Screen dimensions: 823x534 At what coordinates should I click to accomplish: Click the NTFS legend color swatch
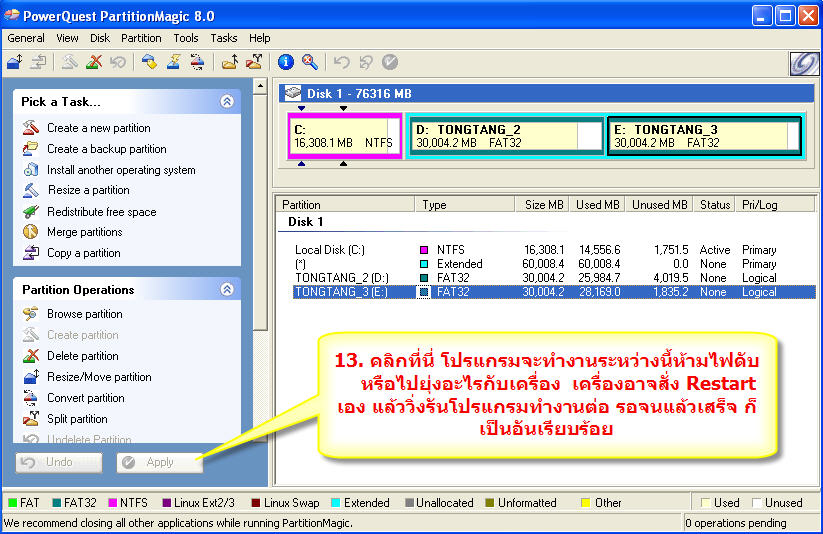(x=112, y=502)
